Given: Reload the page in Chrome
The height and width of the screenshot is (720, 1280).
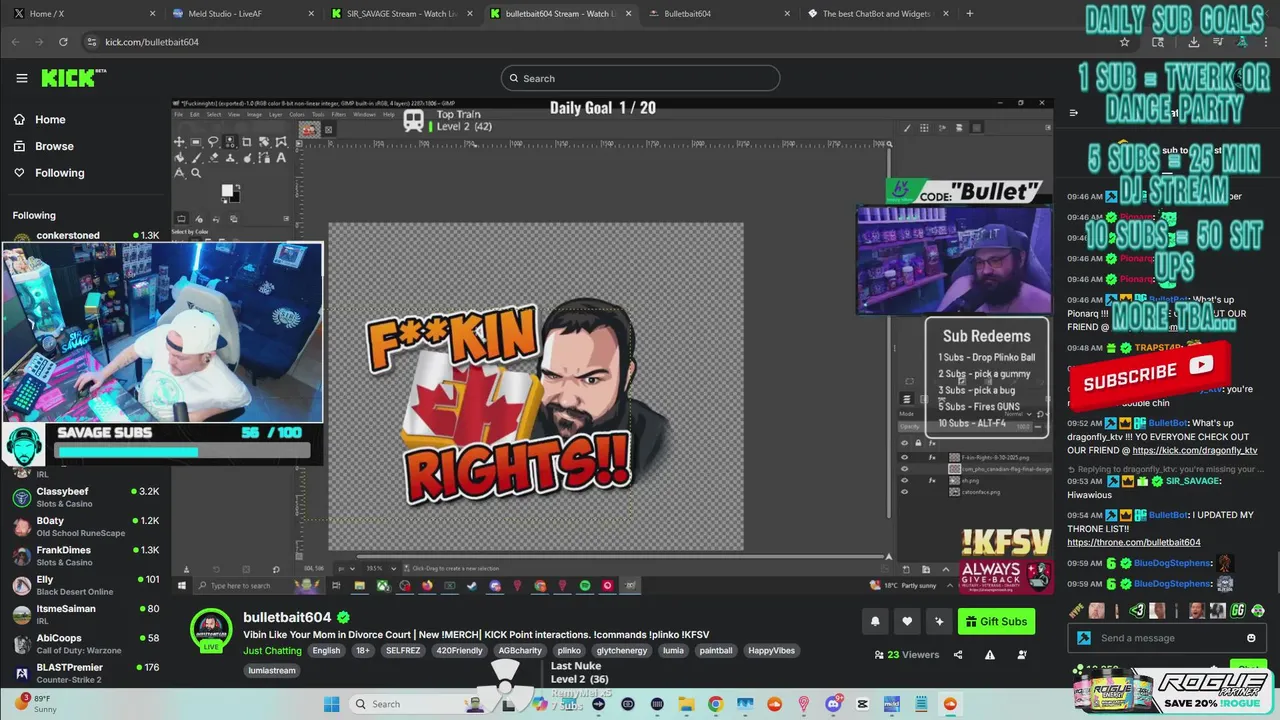Looking at the screenshot, I should tap(63, 42).
